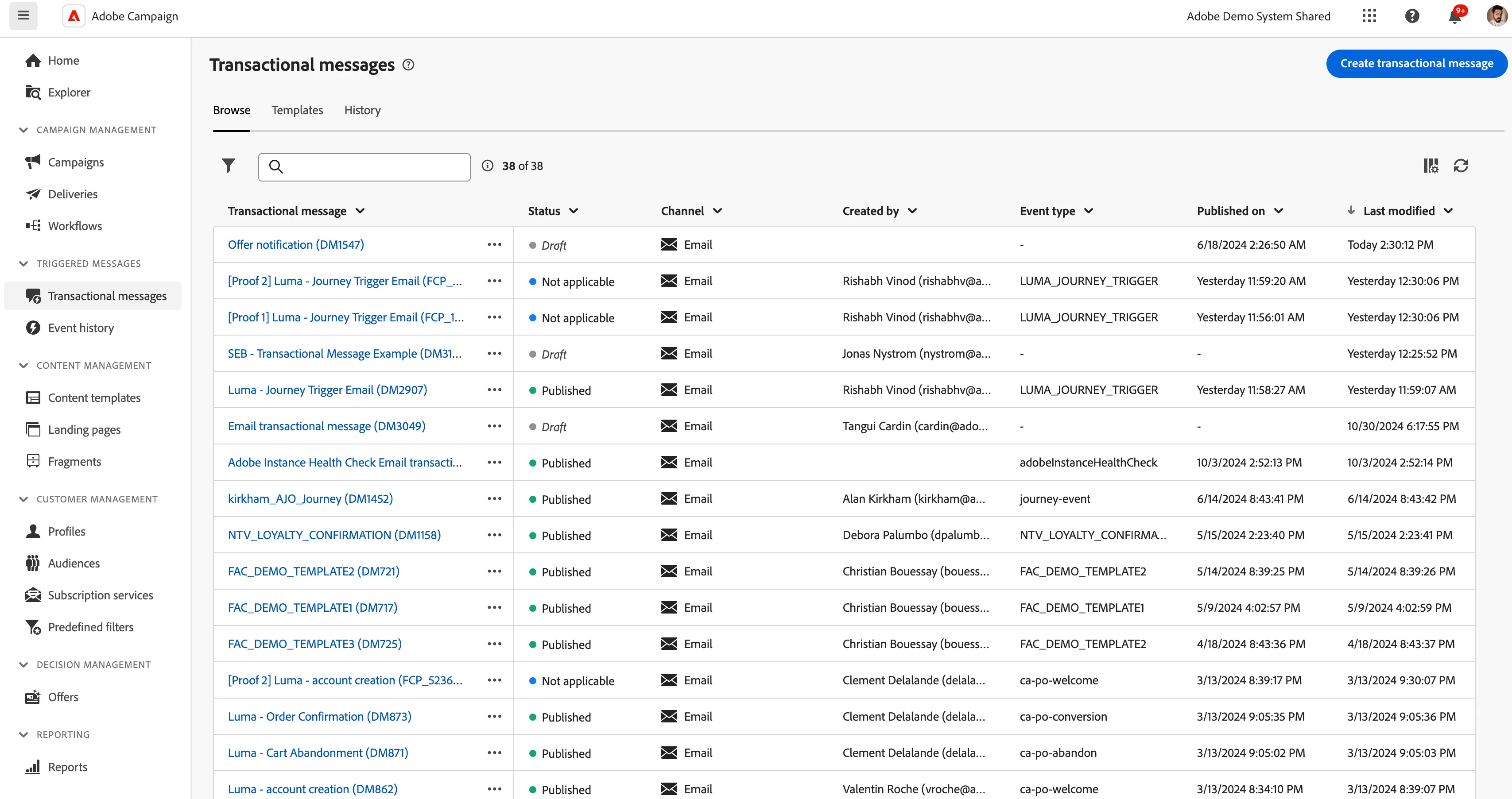Open Luma - Journey Trigger Email (DM2907)

point(328,390)
